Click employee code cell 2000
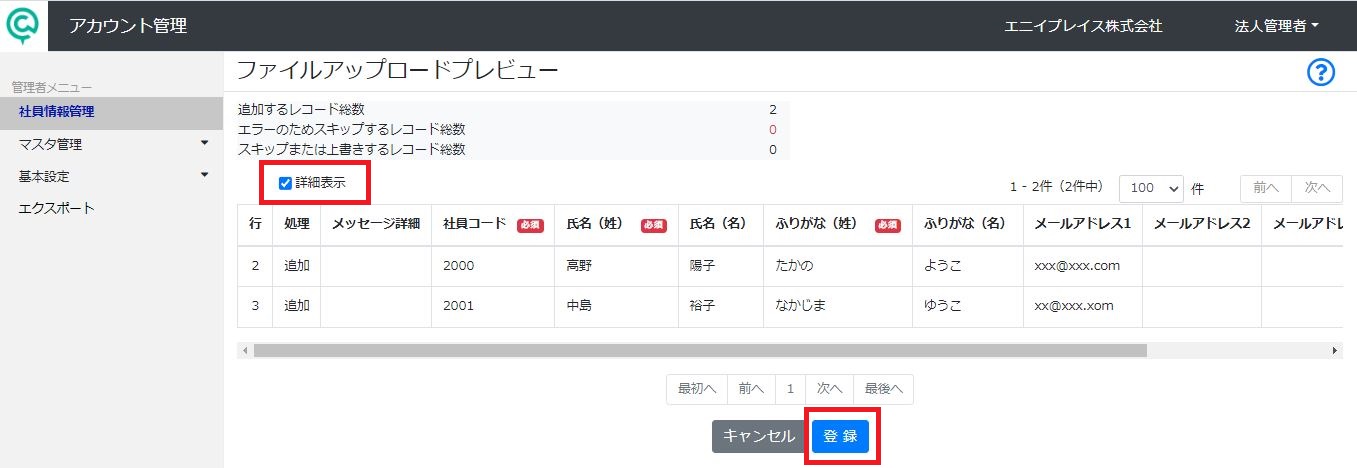This screenshot has height=468, width=1357. [x=493, y=266]
